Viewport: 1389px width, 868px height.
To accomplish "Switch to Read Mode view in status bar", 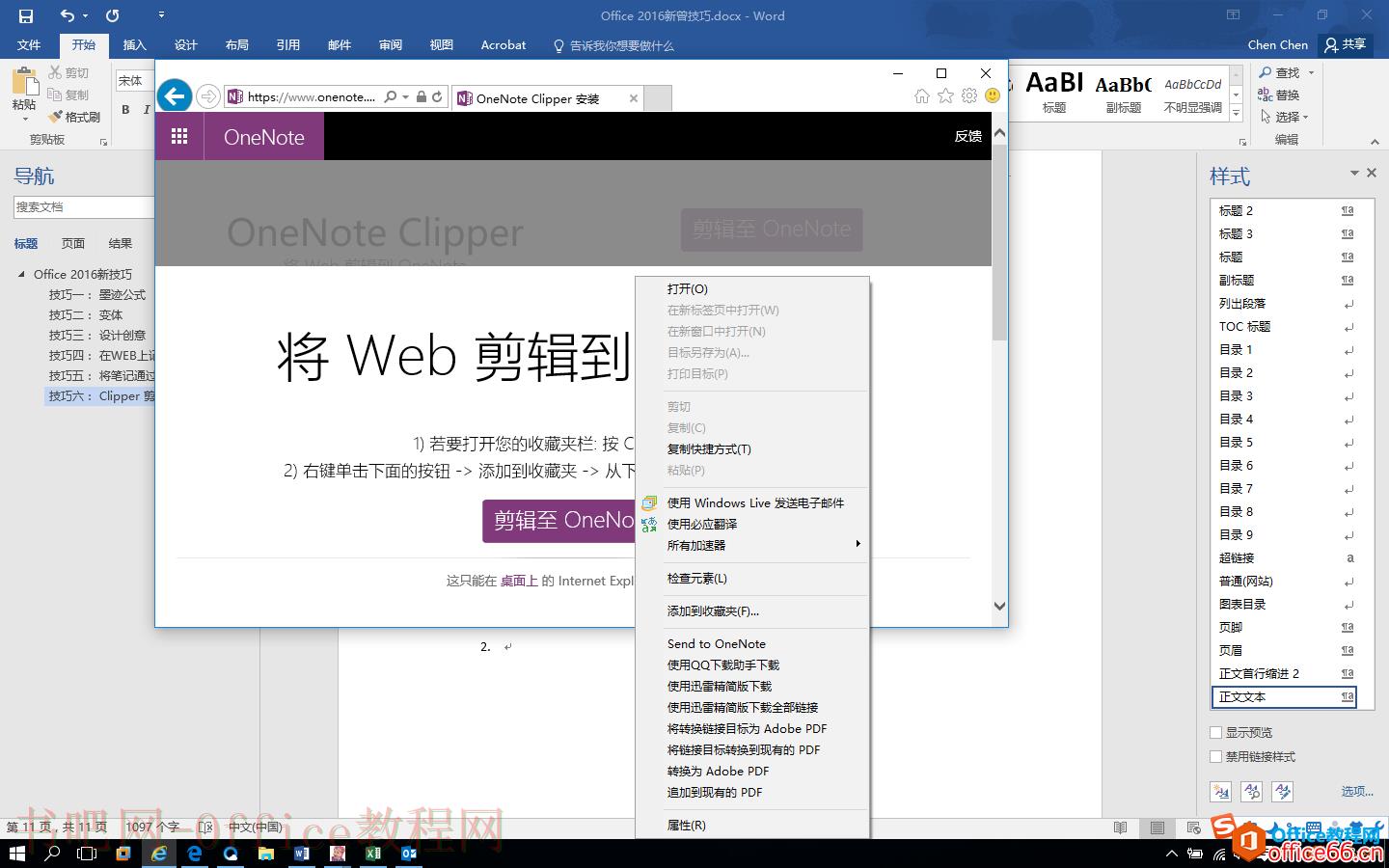I will point(1120,827).
